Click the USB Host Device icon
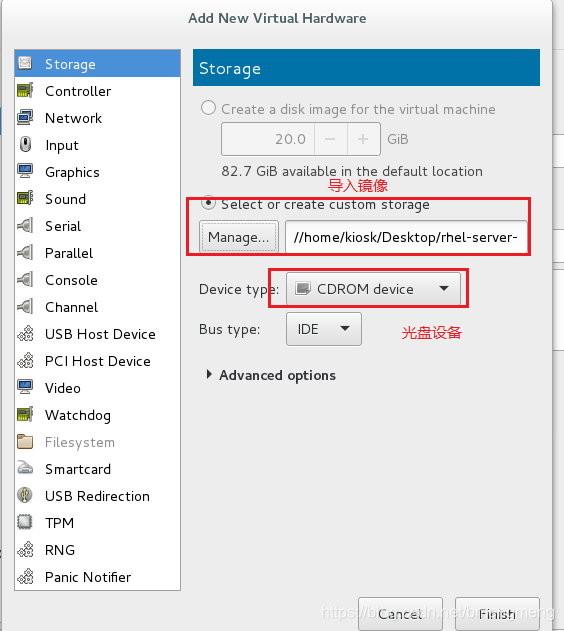 click(25, 333)
